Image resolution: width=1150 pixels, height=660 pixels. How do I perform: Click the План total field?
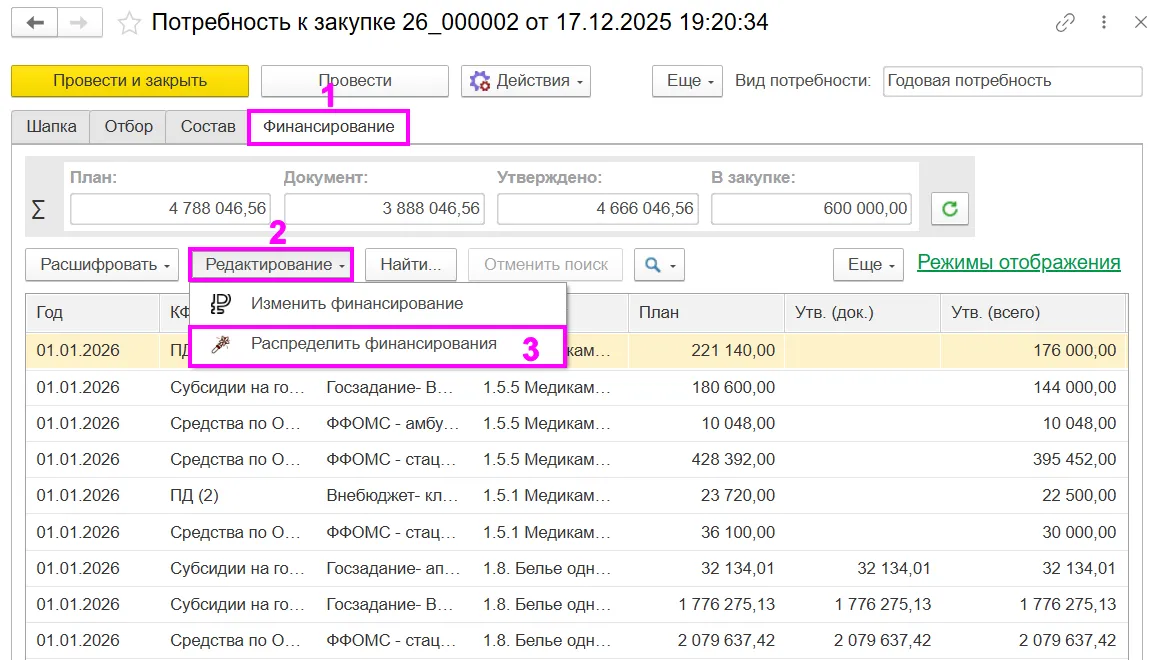[170, 209]
